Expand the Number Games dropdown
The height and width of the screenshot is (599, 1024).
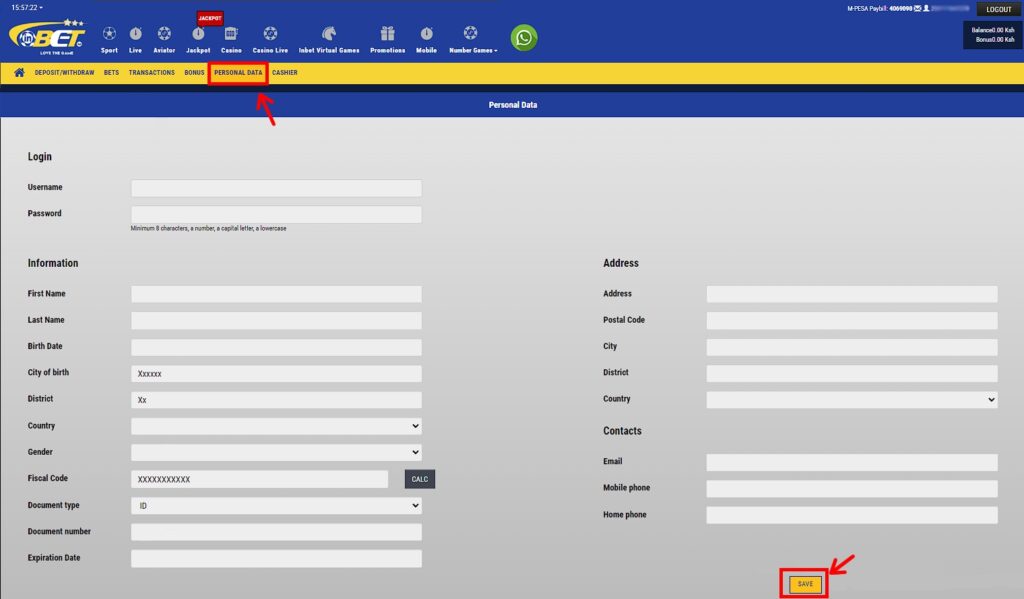(470, 33)
